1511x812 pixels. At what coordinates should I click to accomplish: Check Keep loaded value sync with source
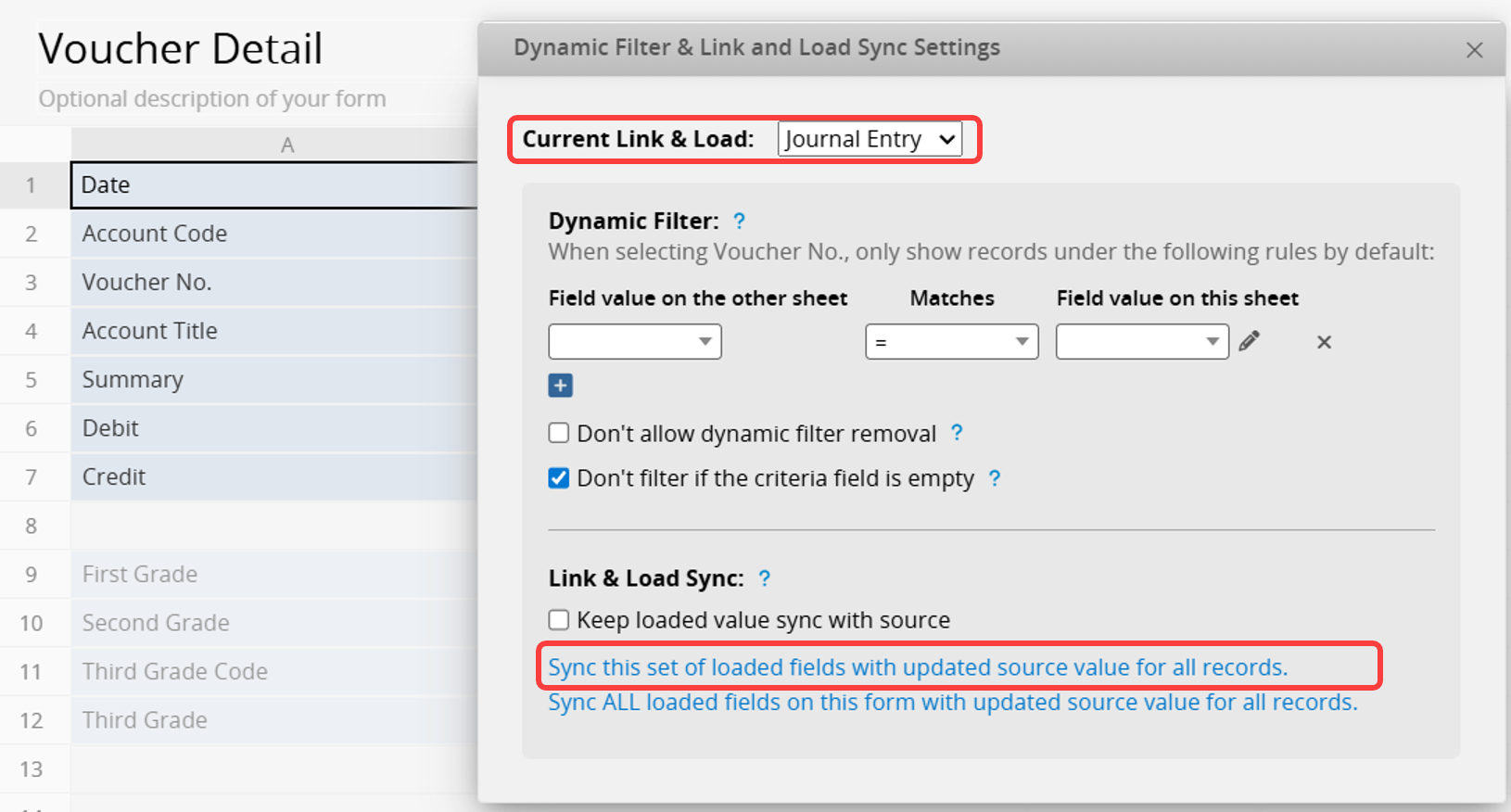pos(559,619)
